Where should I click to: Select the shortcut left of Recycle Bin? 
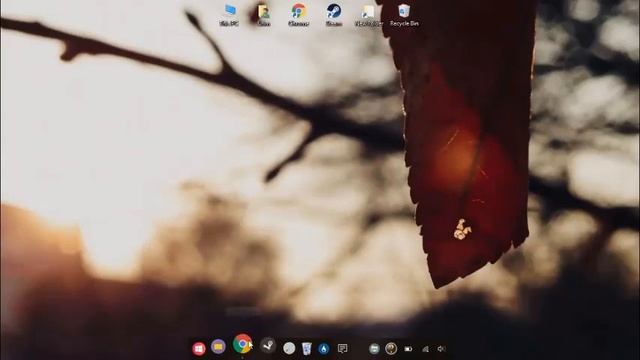point(369,15)
